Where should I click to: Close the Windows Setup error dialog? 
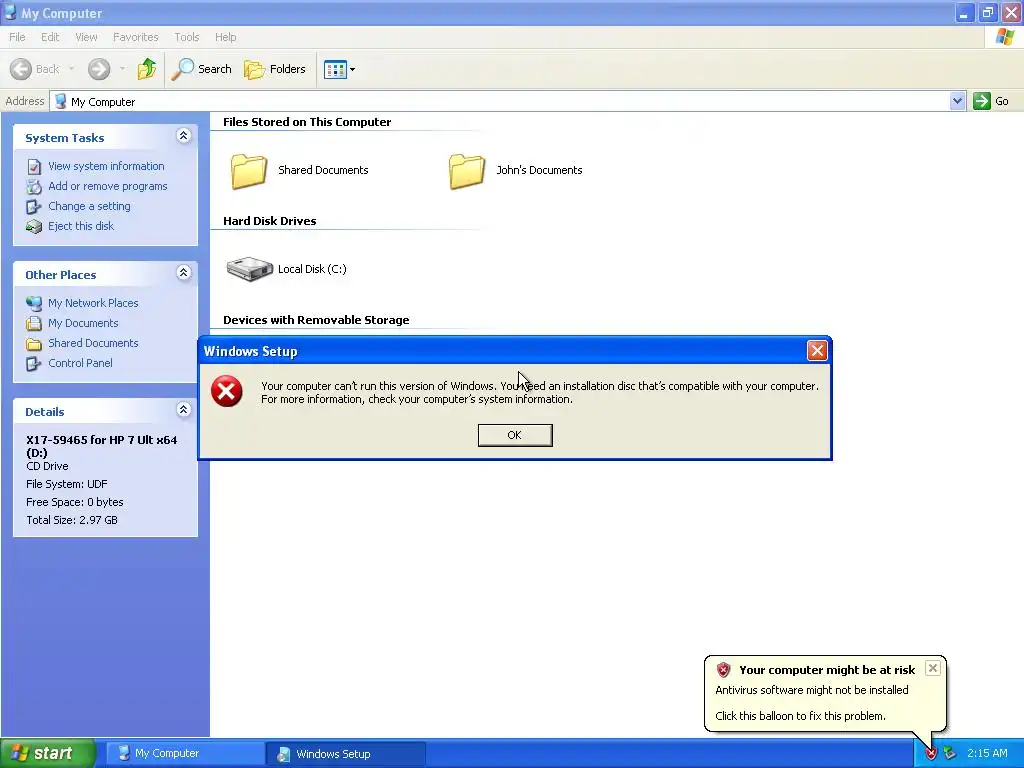(817, 351)
